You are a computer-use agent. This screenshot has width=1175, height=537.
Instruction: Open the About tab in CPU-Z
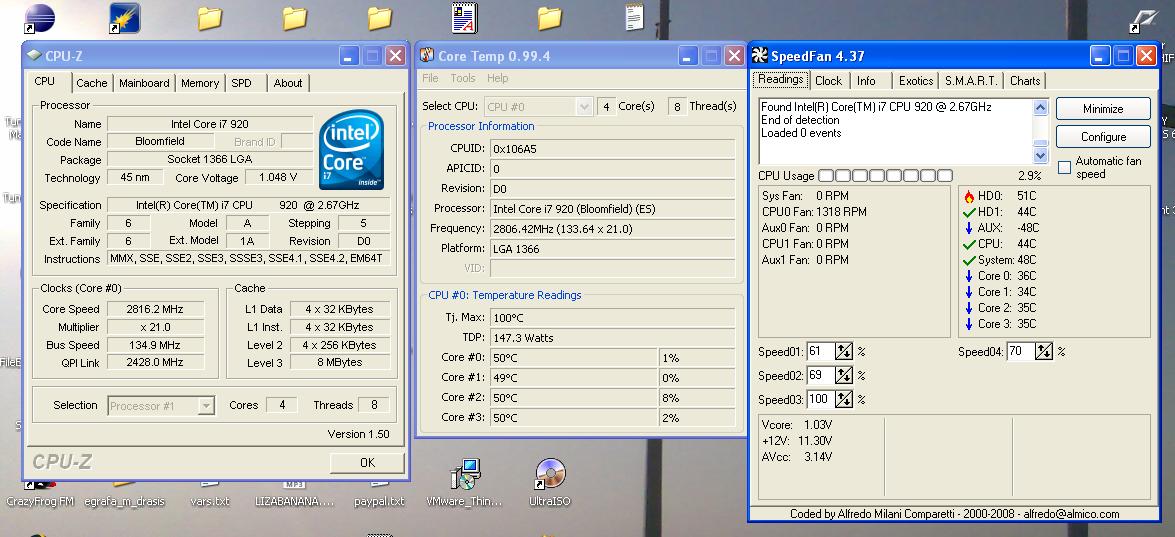288,83
